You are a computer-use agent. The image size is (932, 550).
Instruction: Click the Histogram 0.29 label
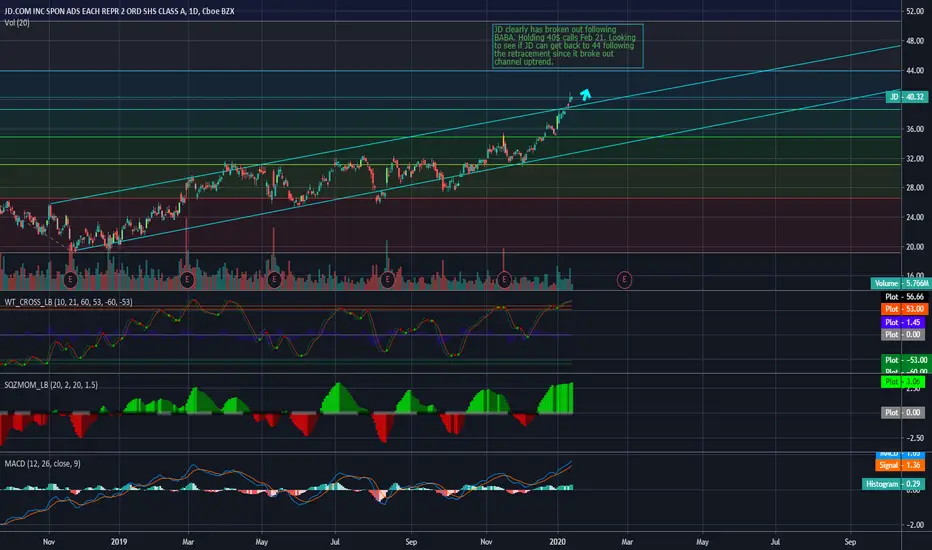[894, 484]
